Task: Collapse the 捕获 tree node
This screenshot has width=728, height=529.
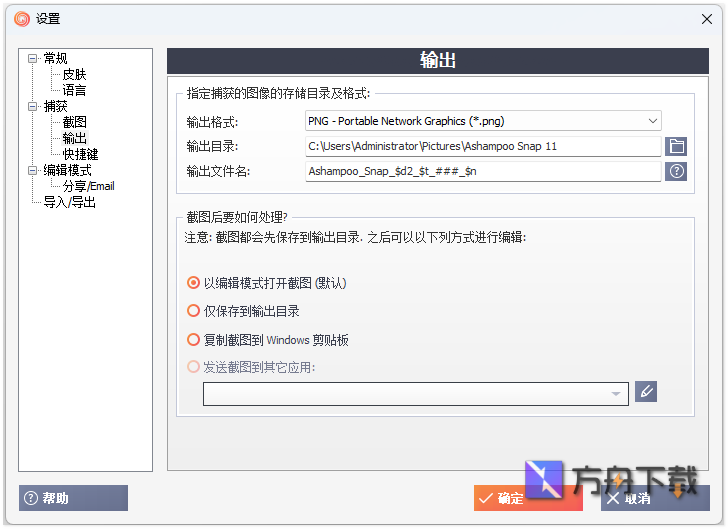Action: pos(32,106)
